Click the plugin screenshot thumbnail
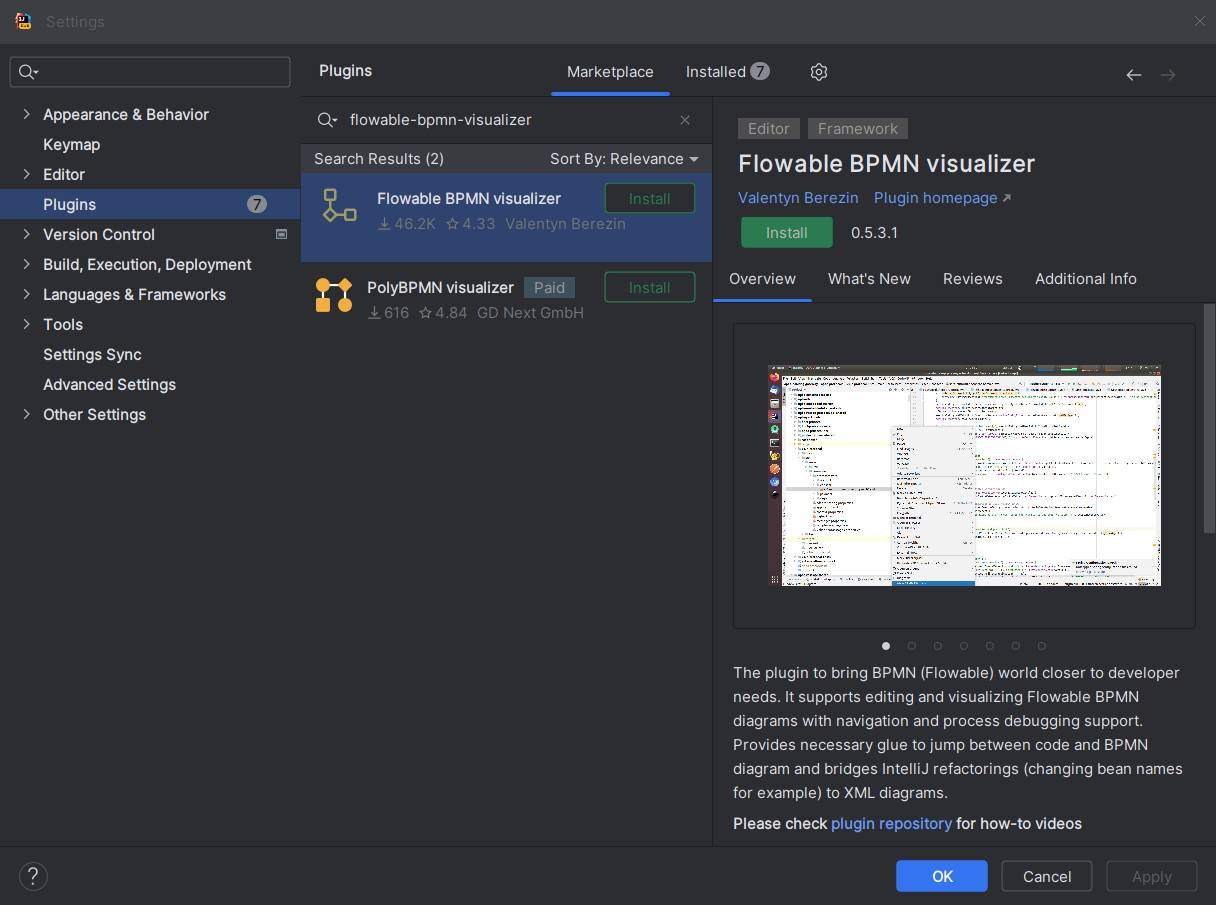The width and height of the screenshot is (1216, 905). pos(964,475)
